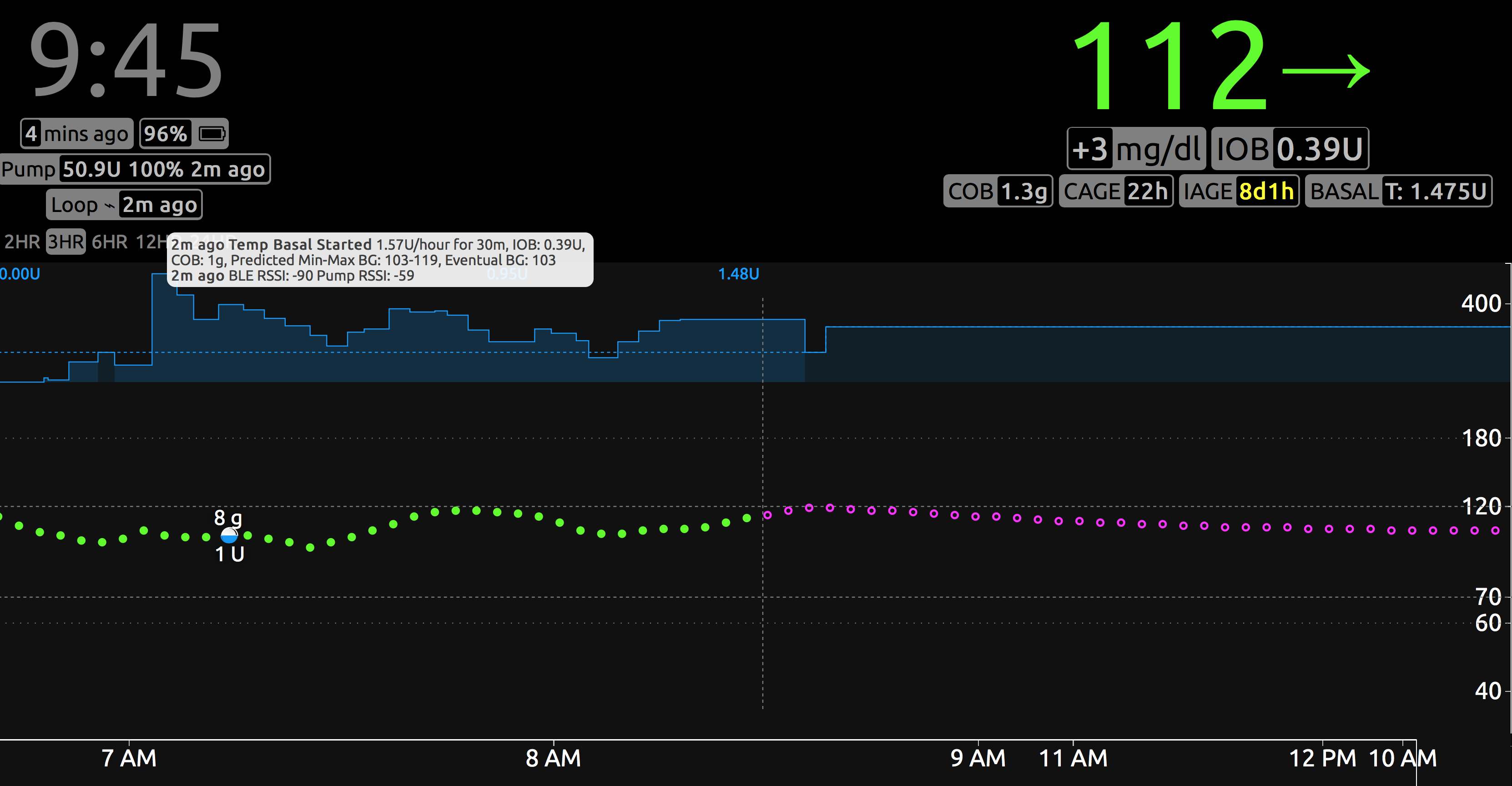Open the COB 1.3g status pill
This screenshot has width=1512, height=786.
998,191
